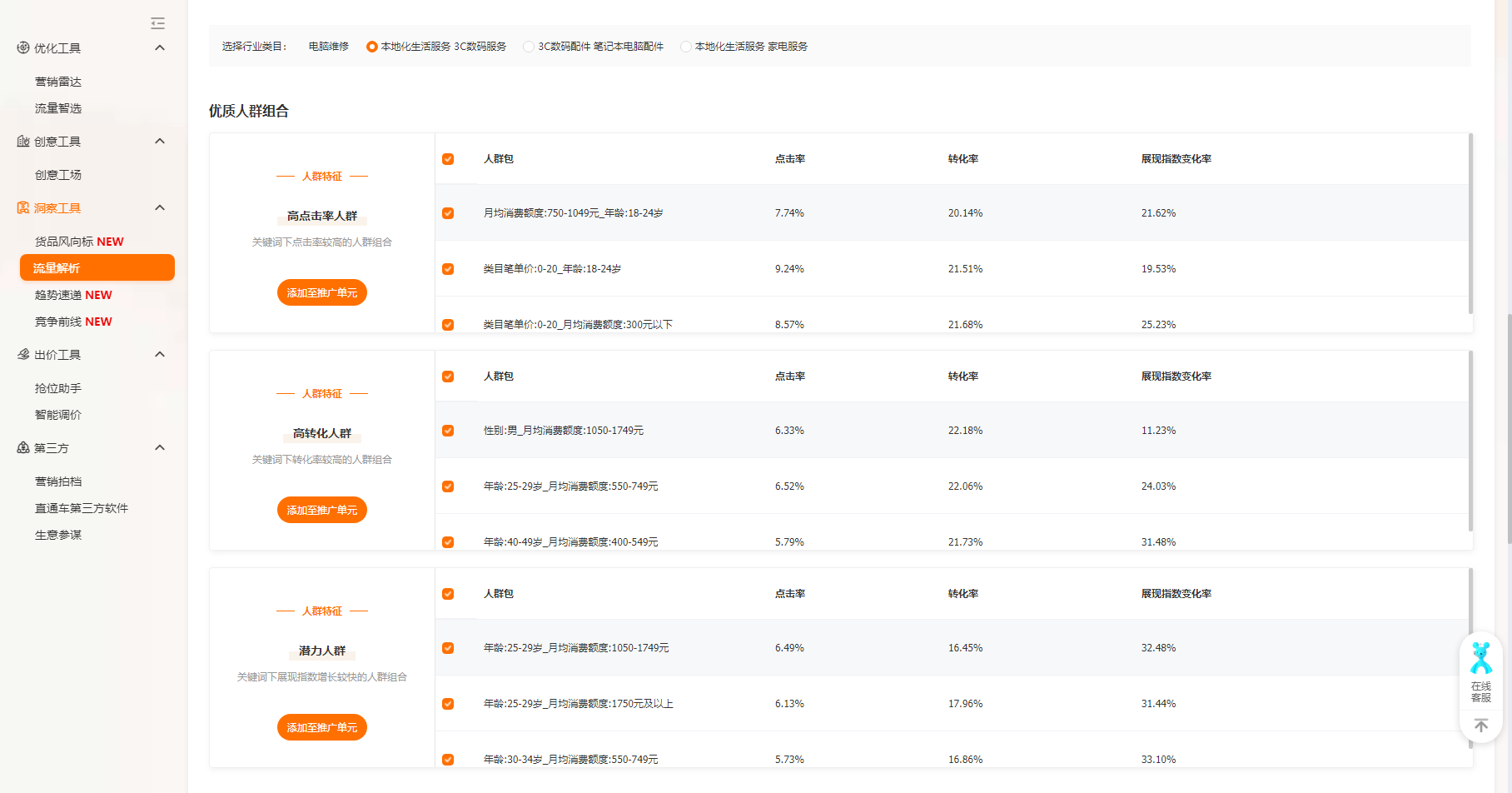Viewport: 1512px width, 793px height.
Task: Click the 出价工具 section icon
Action: [23, 355]
